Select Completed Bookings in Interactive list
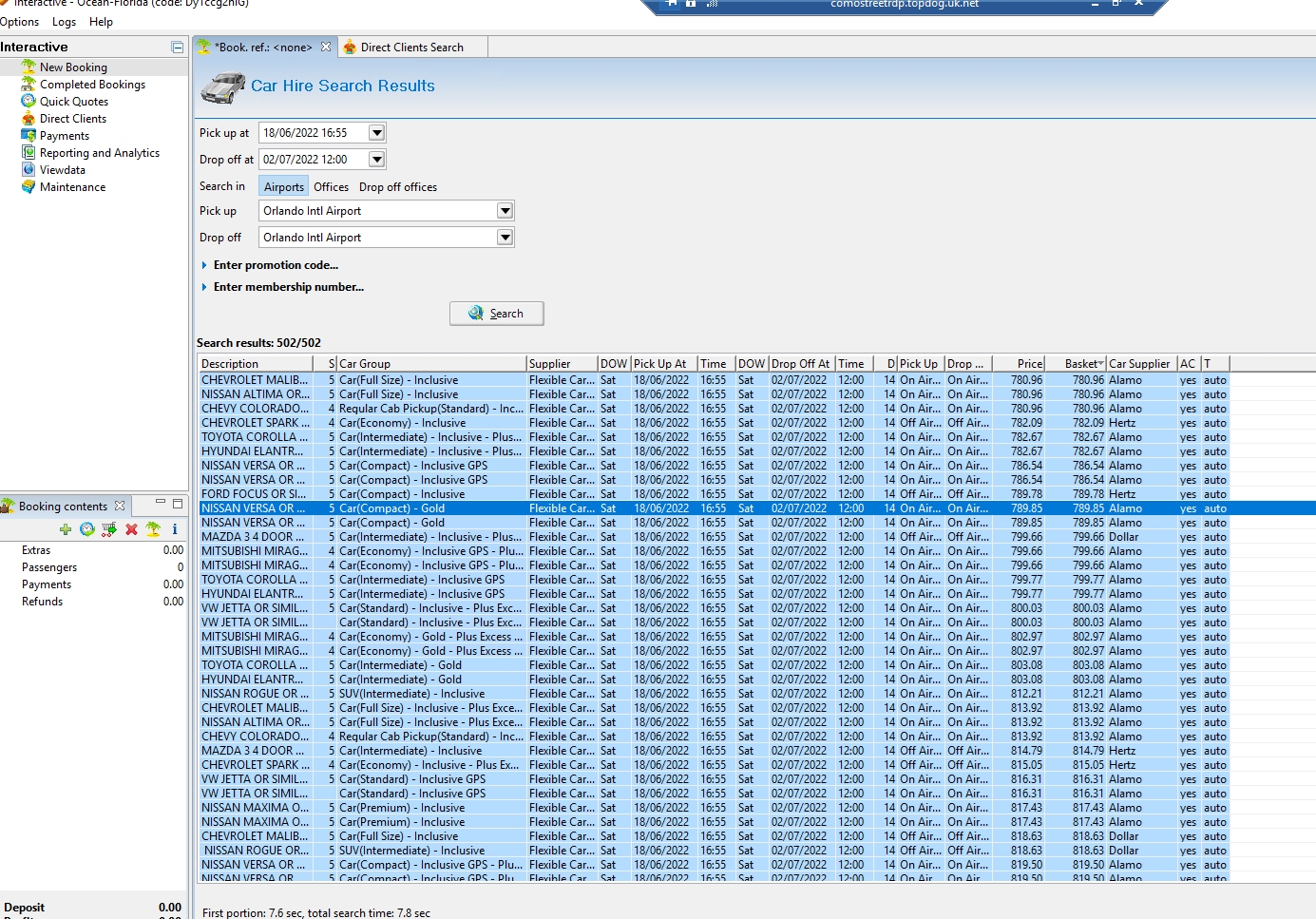This screenshot has width=1316, height=919. (92, 85)
